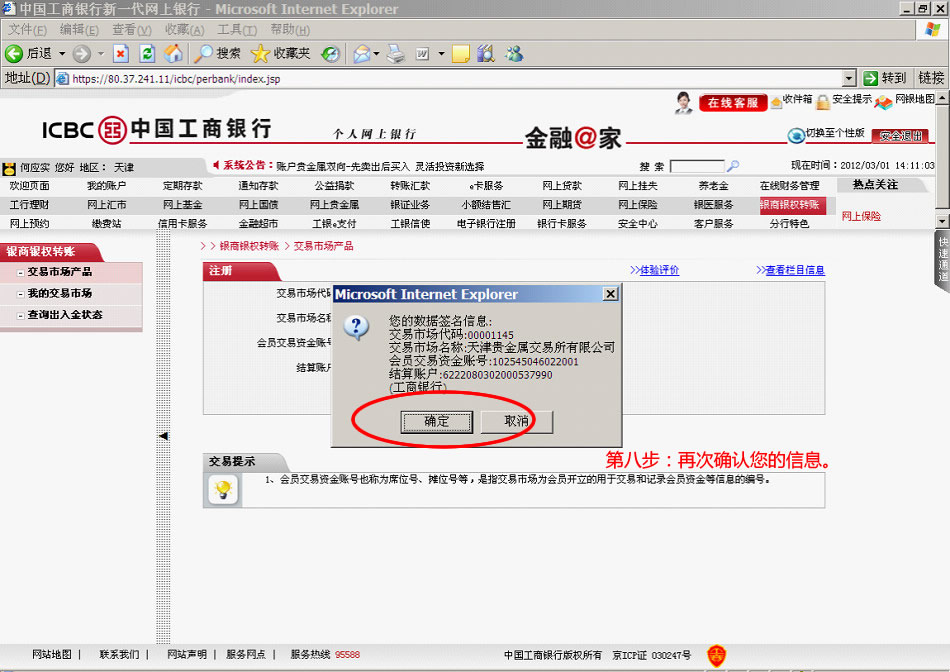Open the 文件 menu
This screenshot has width=950, height=672.
27,30
